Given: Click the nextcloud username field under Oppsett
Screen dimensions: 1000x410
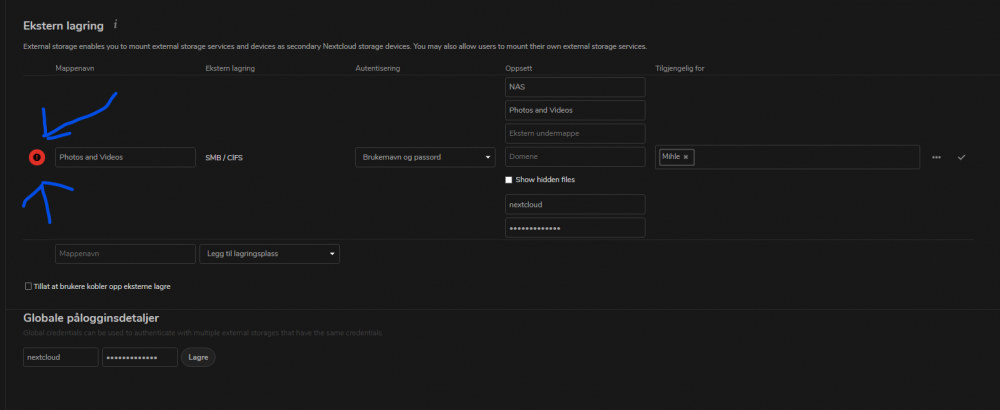Looking at the screenshot, I should (575, 204).
